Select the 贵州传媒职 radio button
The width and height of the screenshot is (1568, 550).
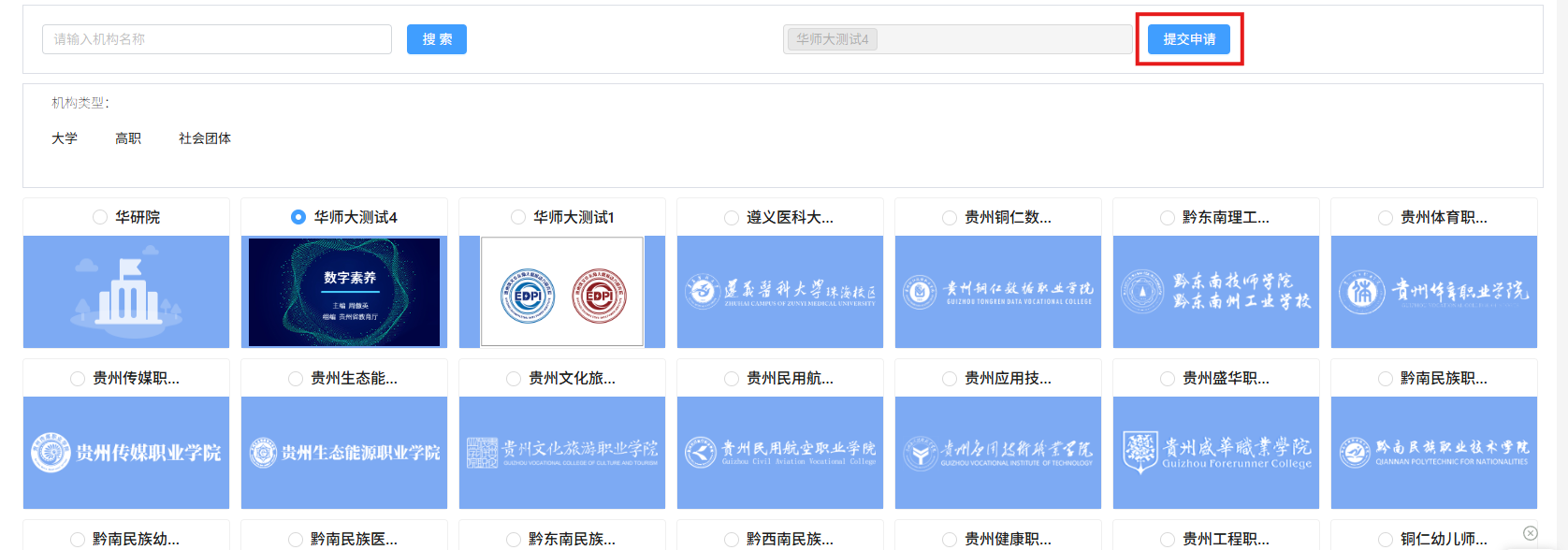tap(78, 379)
